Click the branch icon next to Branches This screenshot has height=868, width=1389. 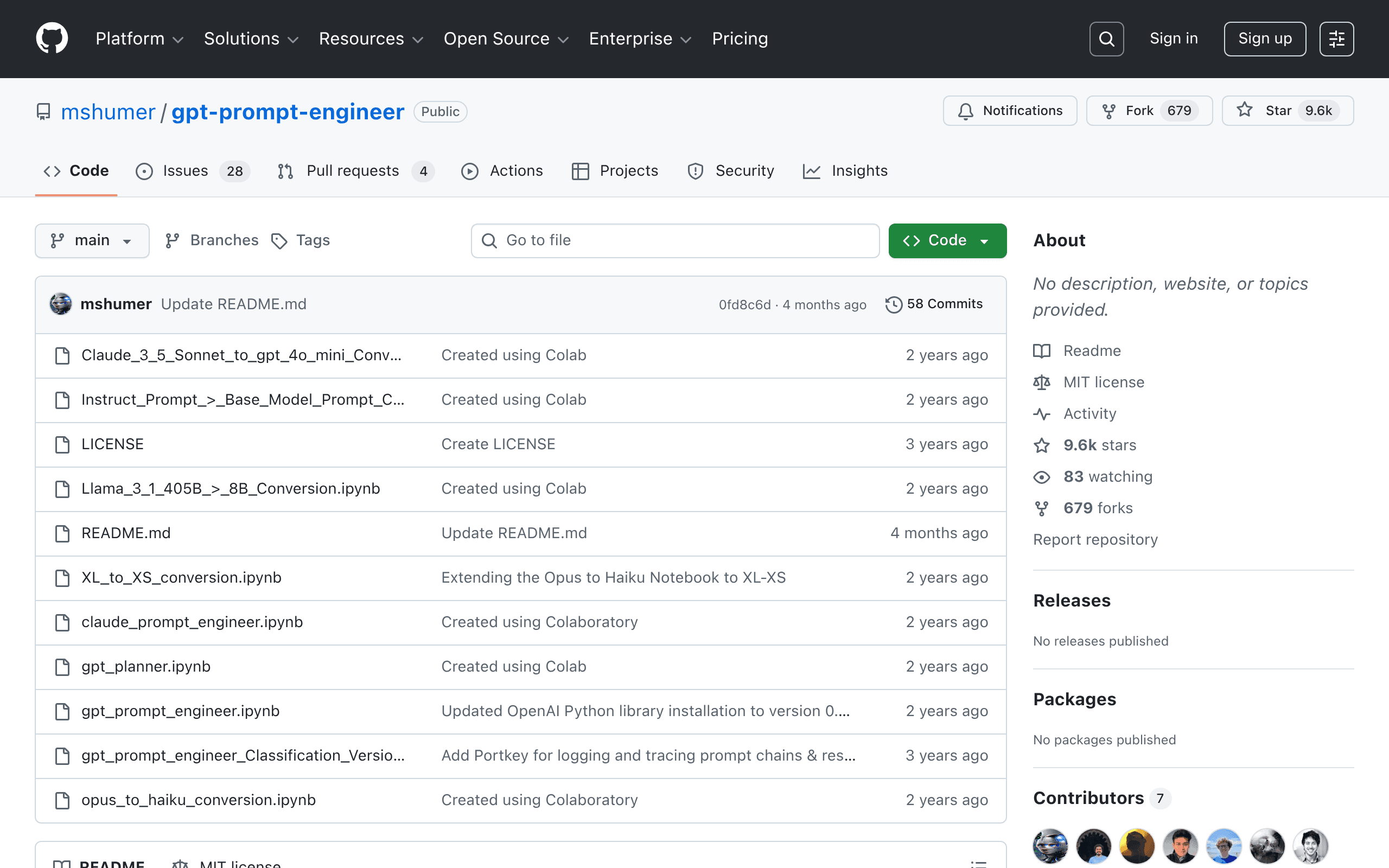[172, 240]
